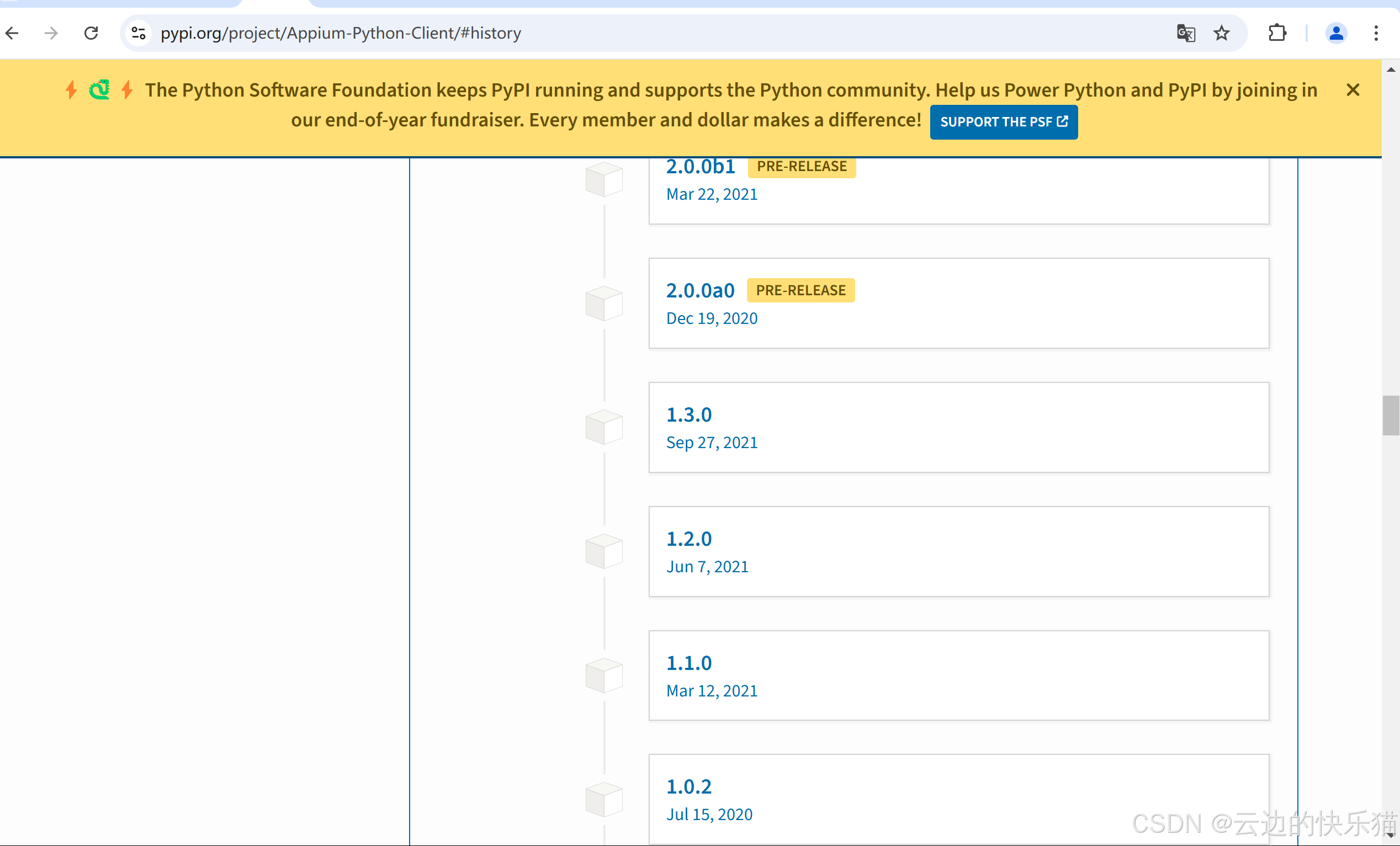The width and height of the screenshot is (1400, 846).
Task: Open the Chrome three-dot menu
Action: click(1376, 33)
